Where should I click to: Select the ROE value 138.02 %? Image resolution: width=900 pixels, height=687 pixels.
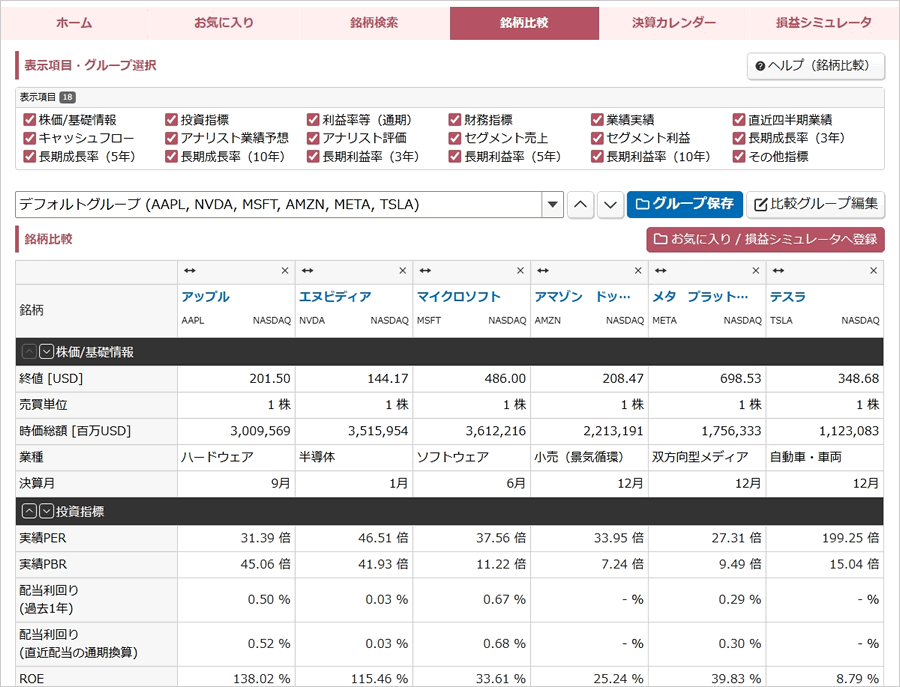pyautogui.click(x=262, y=679)
